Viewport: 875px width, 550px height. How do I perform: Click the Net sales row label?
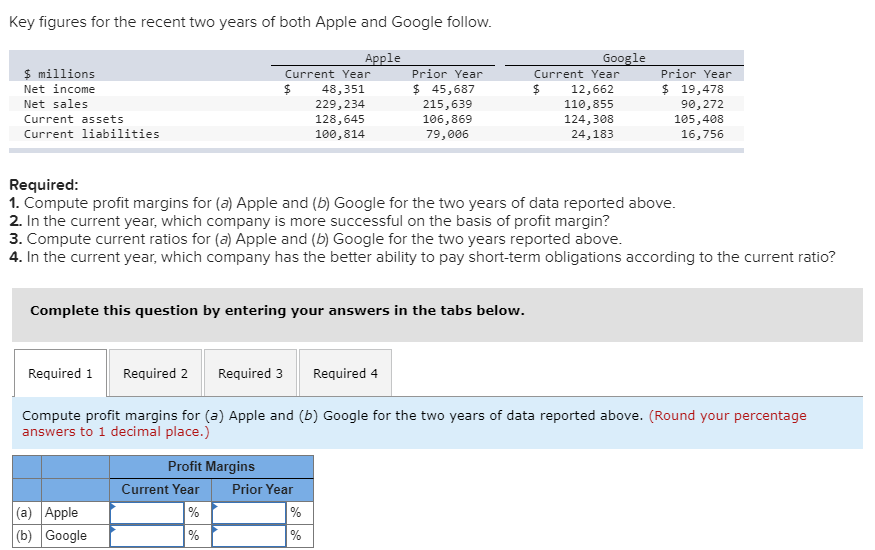pyautogui.click(x=56, y=104)
